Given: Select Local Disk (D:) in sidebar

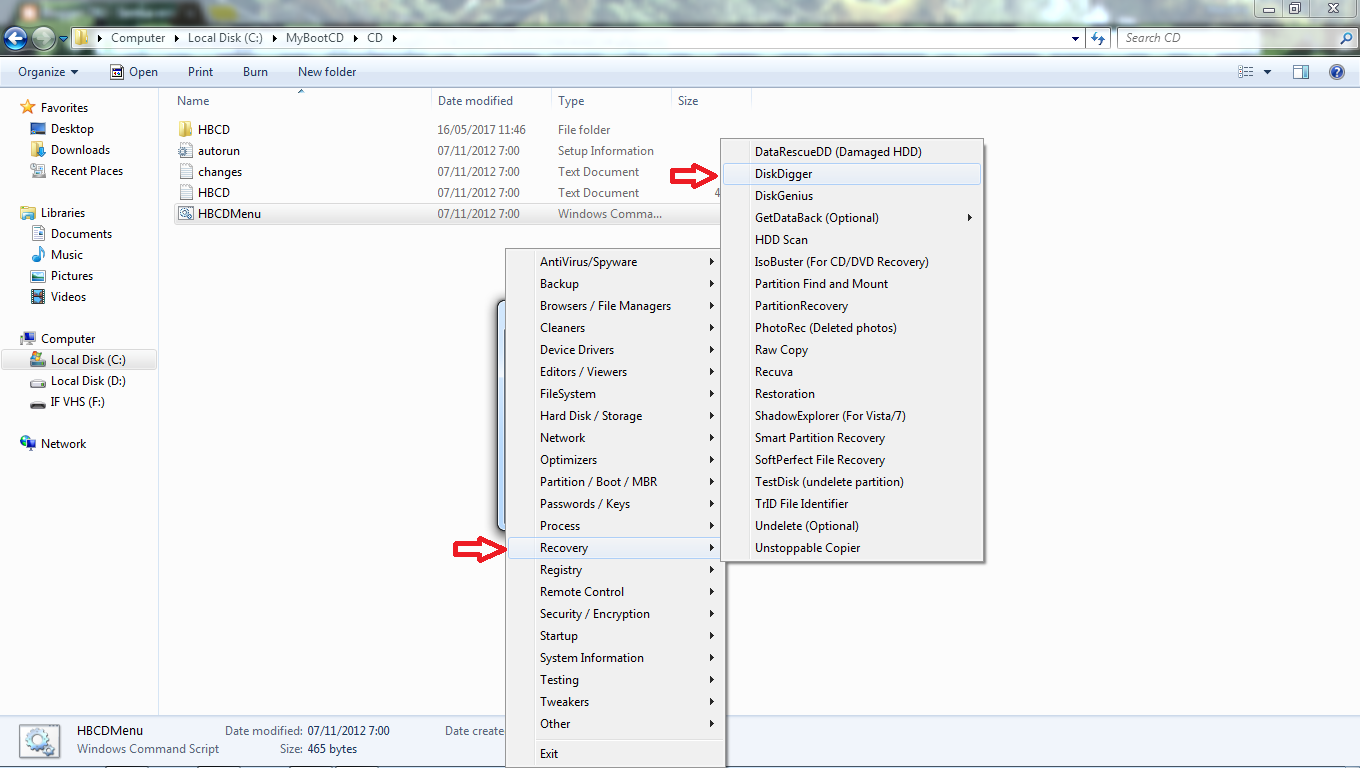Looking at the screenshot, I should [x=79, y=381].
